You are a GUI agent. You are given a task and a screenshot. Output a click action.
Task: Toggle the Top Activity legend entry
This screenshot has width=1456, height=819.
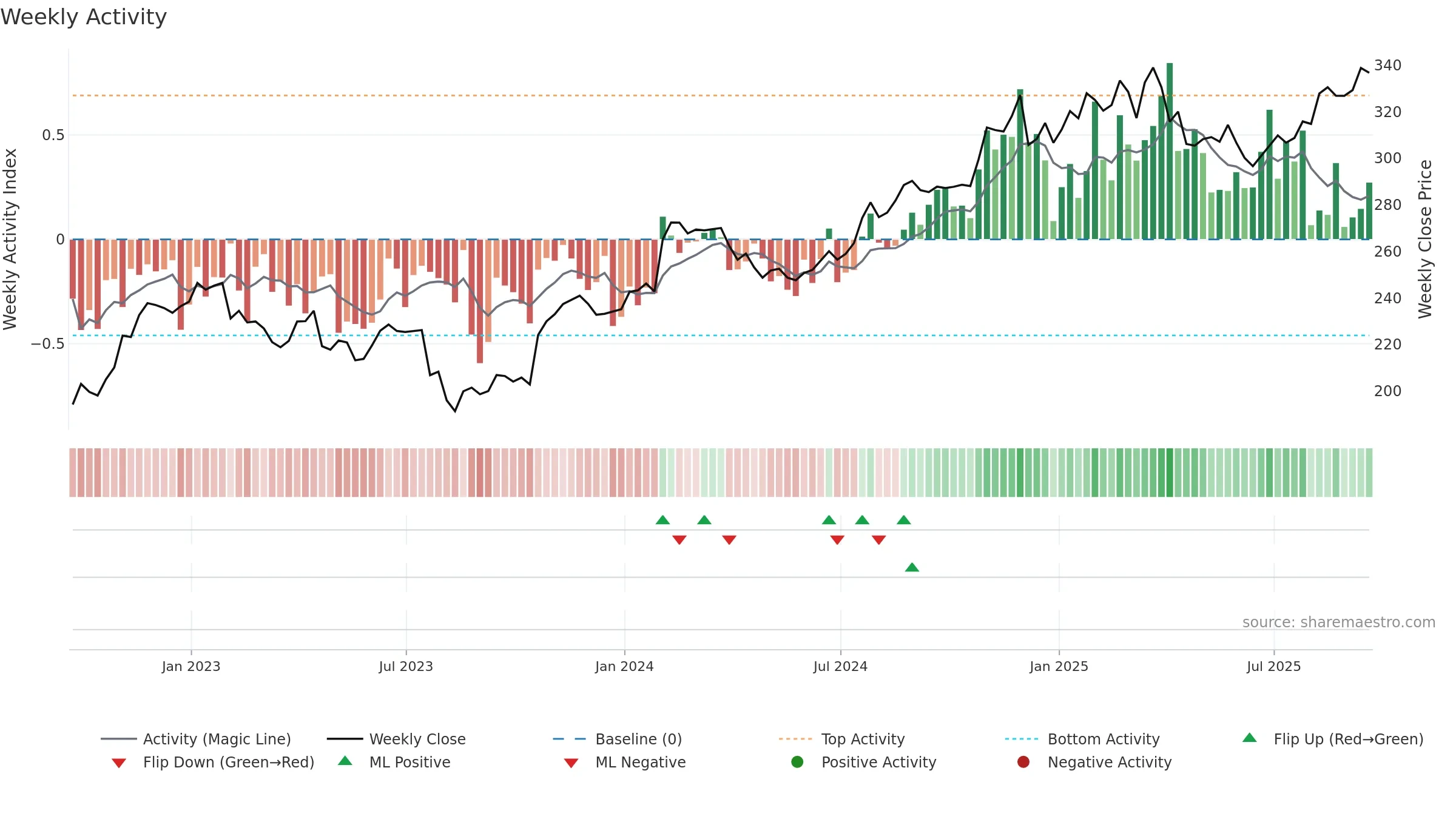coord(841,739)
